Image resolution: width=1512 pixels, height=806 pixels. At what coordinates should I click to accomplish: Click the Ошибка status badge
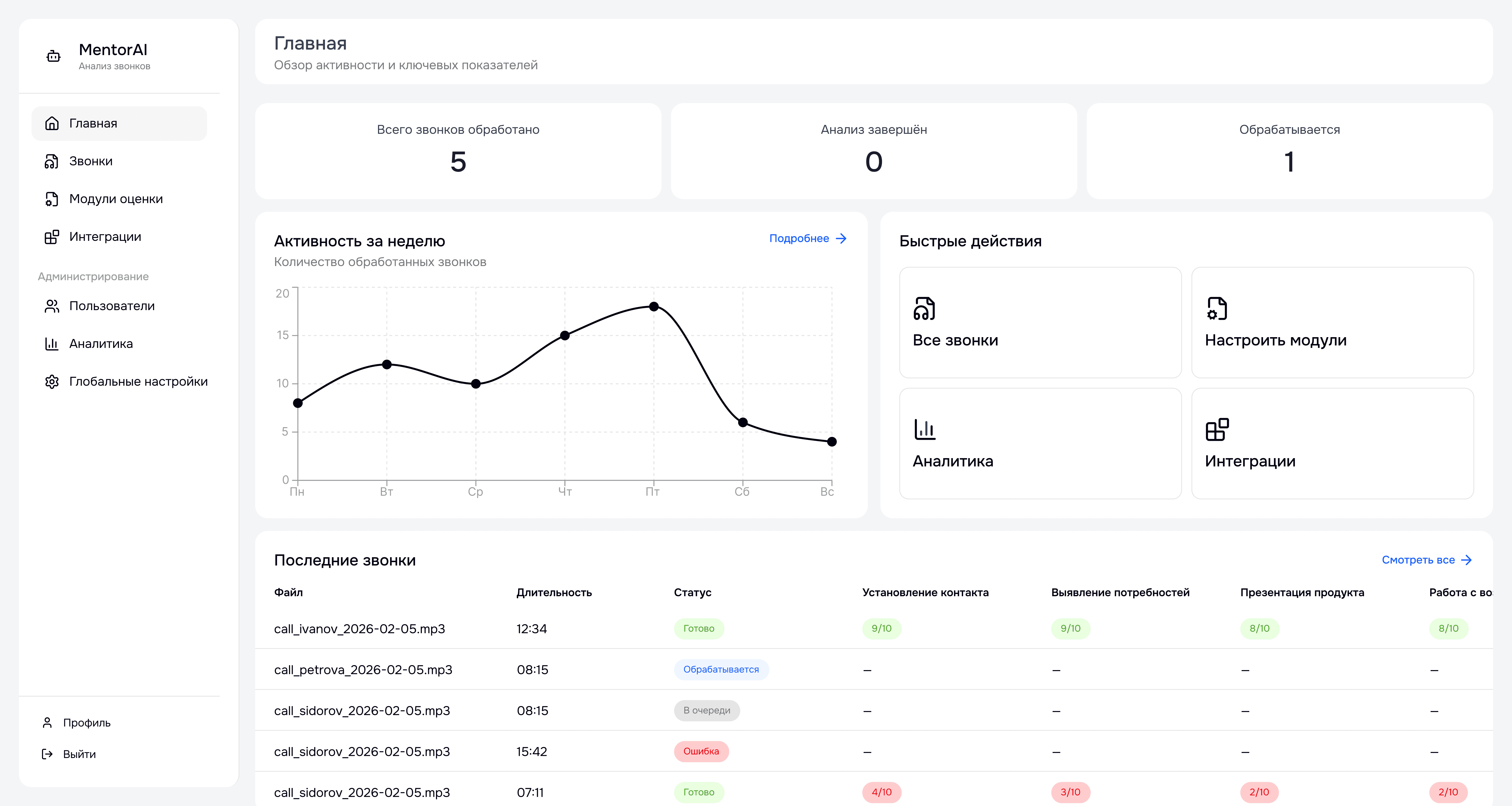[701, 751]
